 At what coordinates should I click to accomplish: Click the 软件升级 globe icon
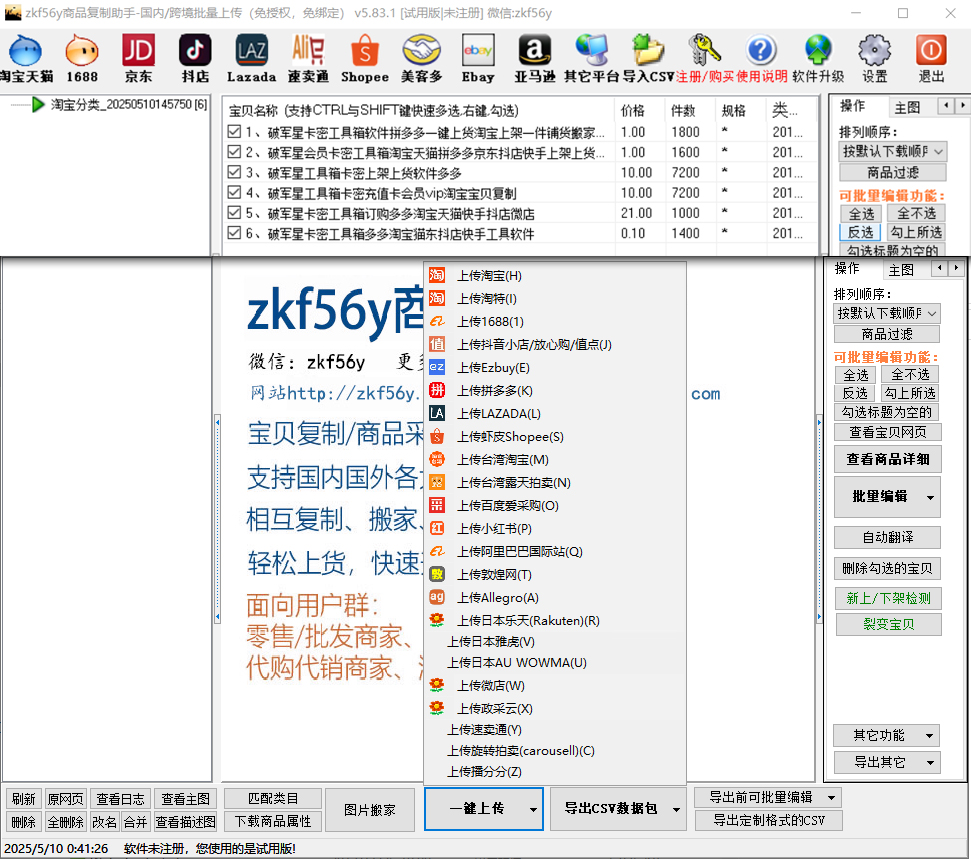[x=818, y=58]
